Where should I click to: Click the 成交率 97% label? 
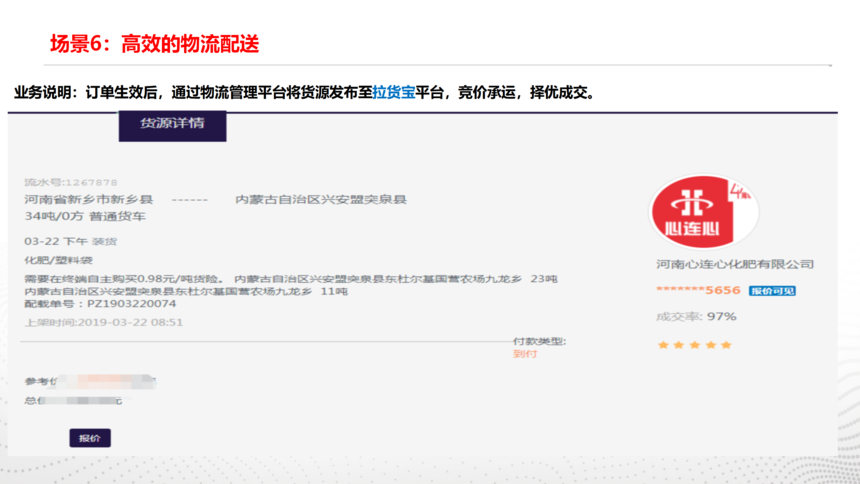696,317
